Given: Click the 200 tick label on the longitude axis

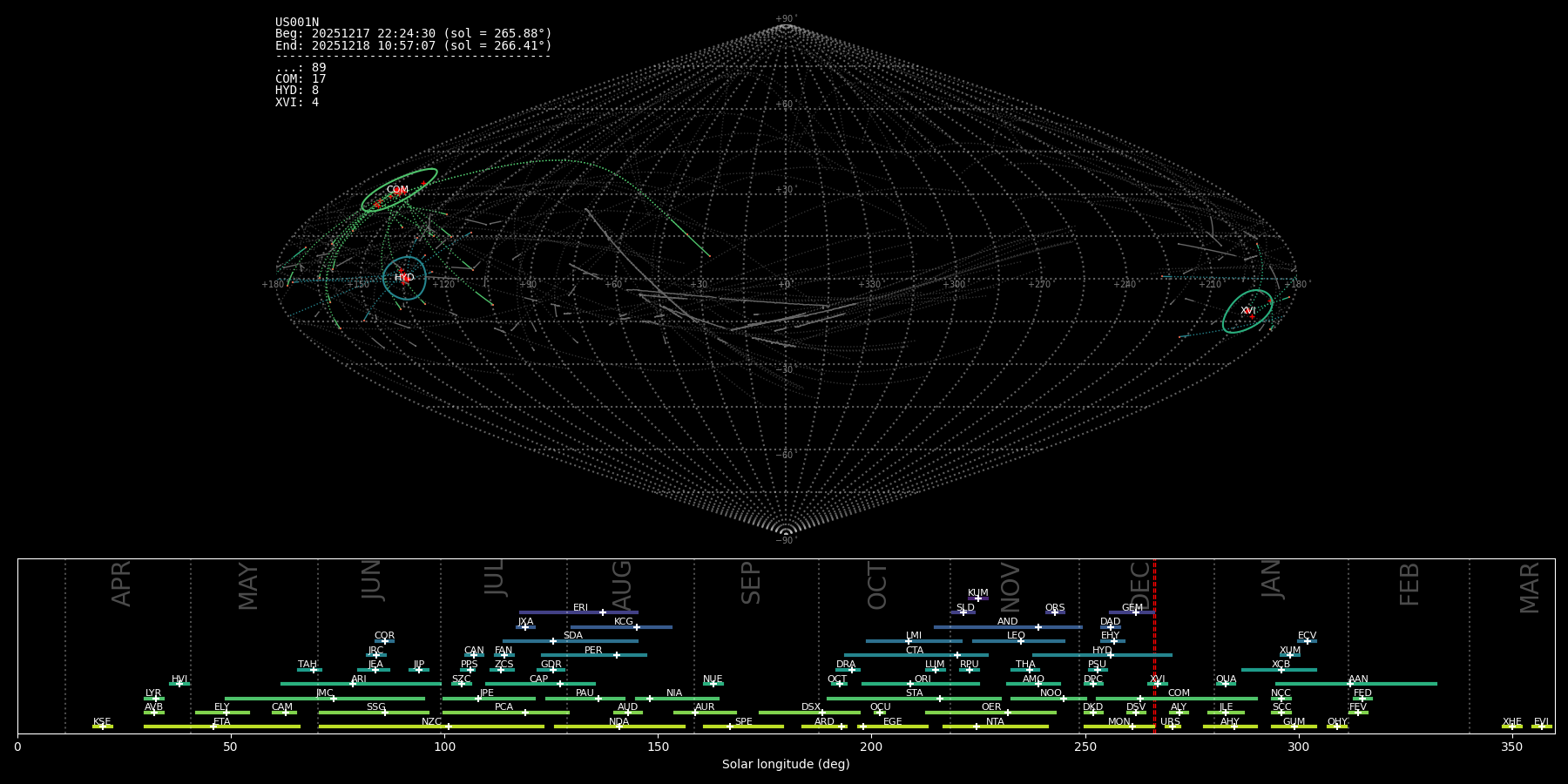Looking at the screenshot, I should (871, 747).
